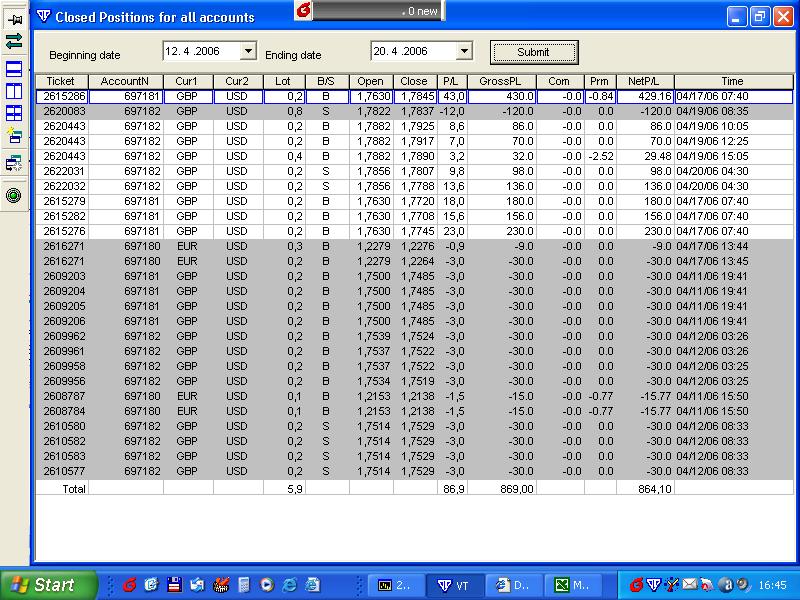800x600 pixels.
Task: Click the green connection status indicator icon
Action: [14, 195]
